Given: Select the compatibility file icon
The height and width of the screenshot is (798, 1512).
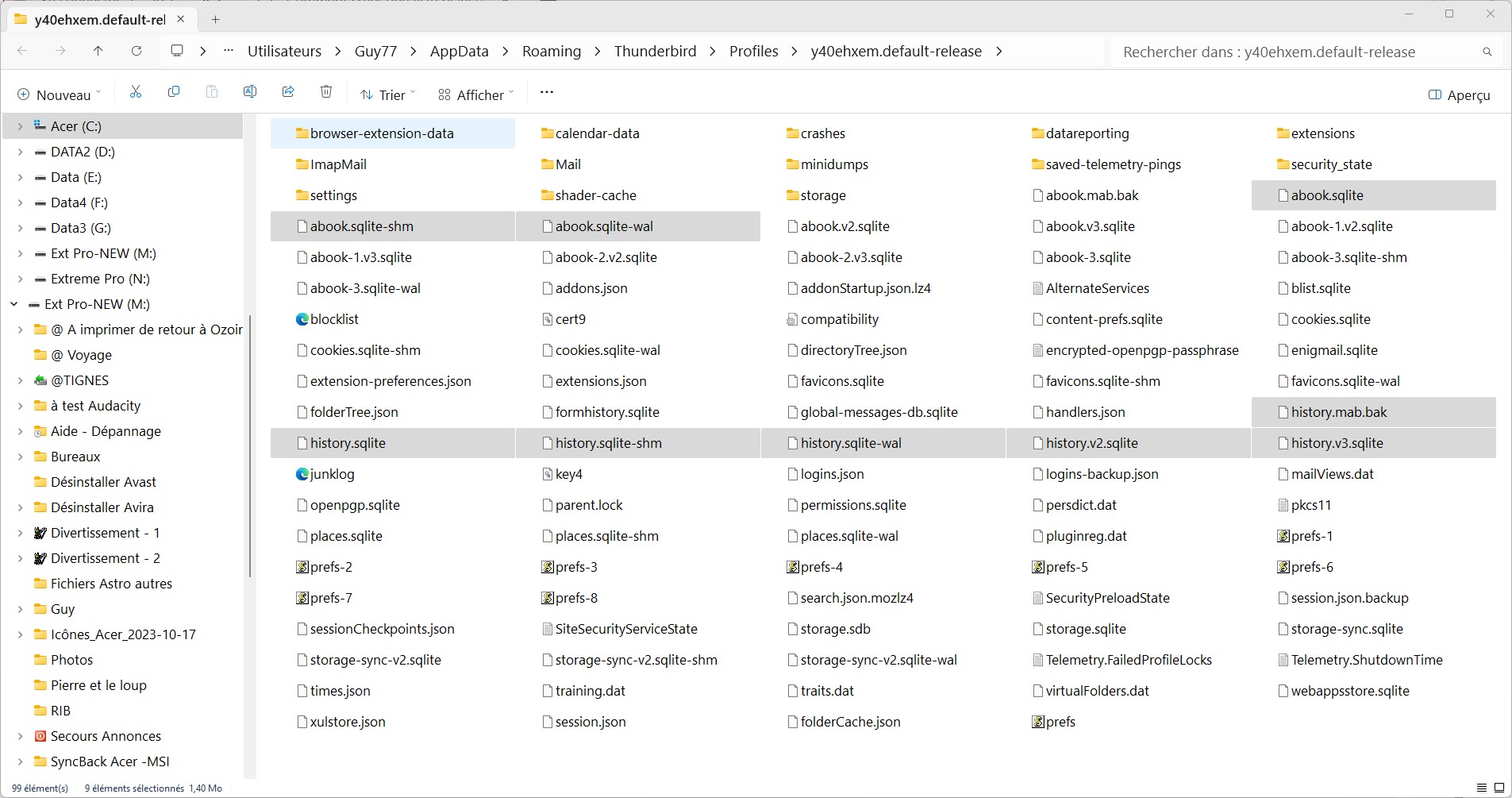Looking at the screenshot, I should (792, 319).
